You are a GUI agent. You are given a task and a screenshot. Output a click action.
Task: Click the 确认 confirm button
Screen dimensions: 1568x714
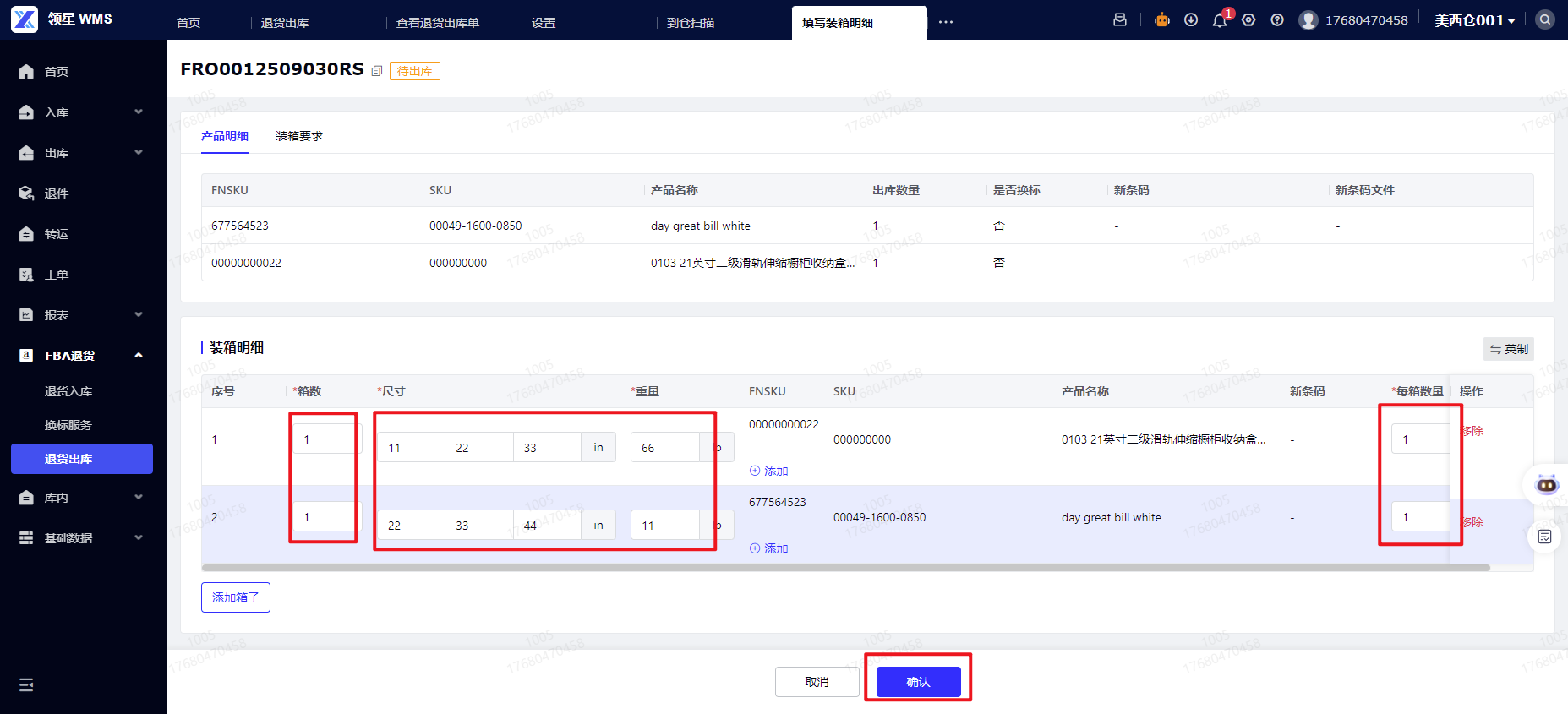point(919,682)
